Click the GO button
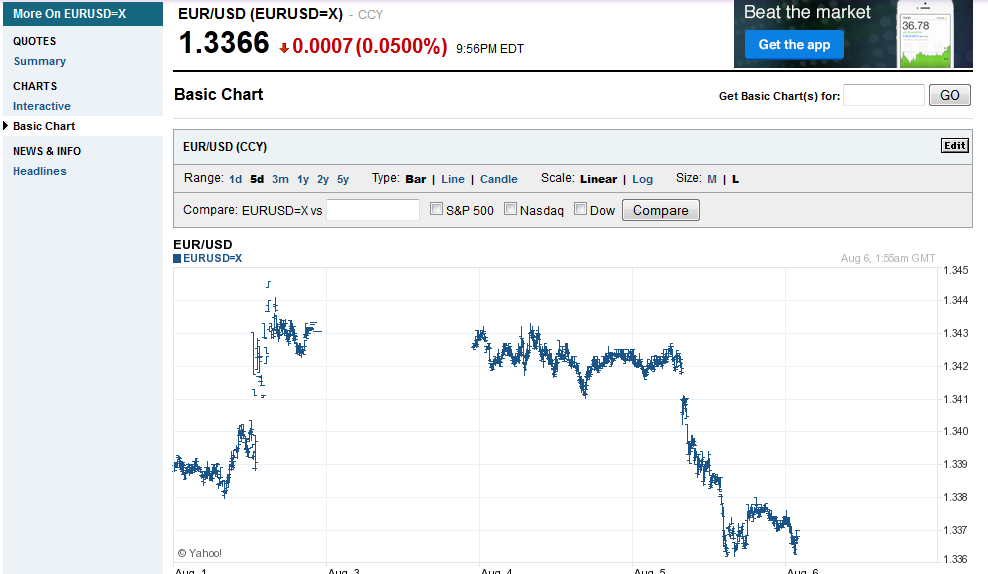The image size is (988, 574). click(x=950, y=95)
